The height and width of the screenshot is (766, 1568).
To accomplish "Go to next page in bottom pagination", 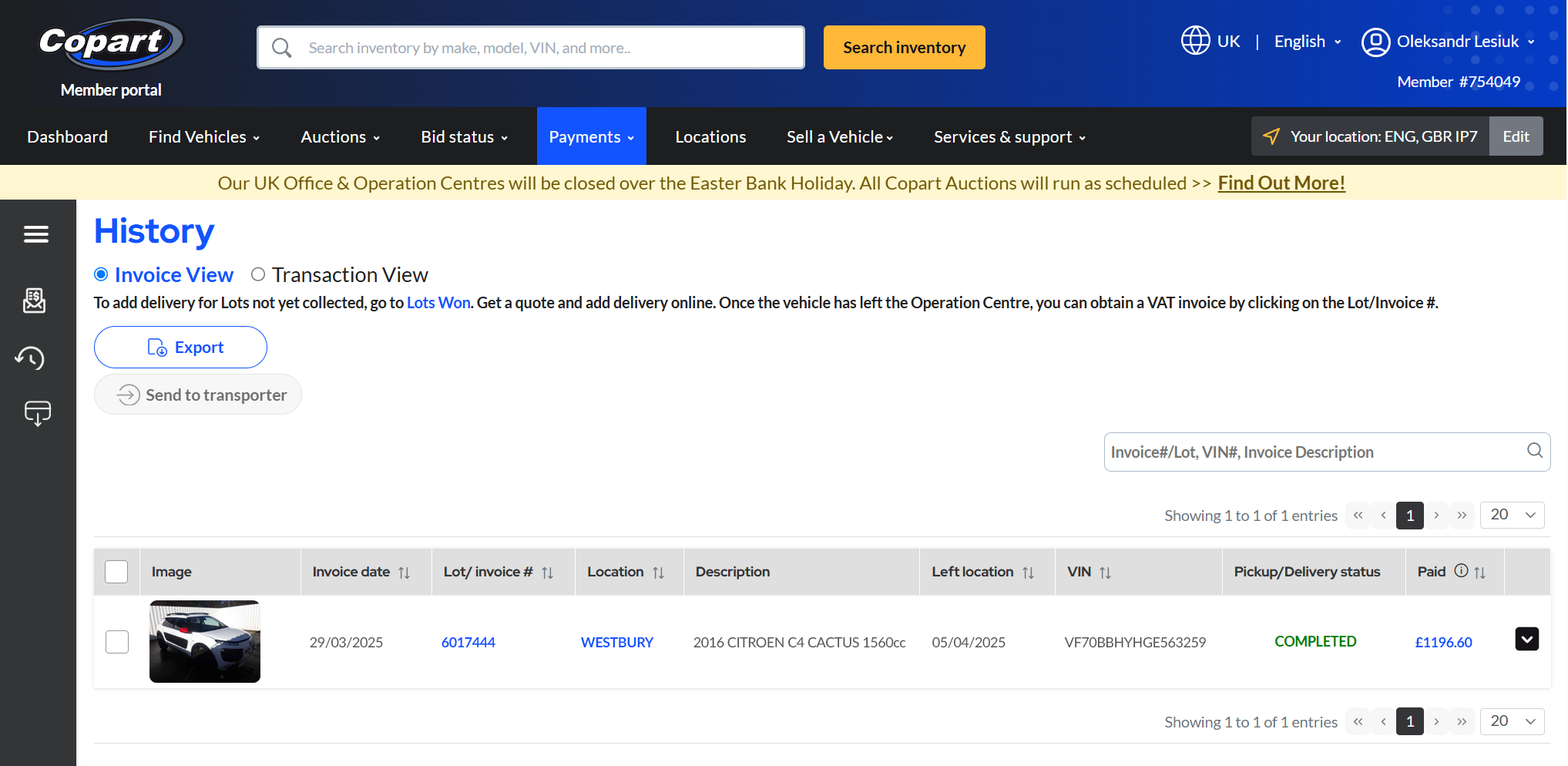I will [1436, 721].
